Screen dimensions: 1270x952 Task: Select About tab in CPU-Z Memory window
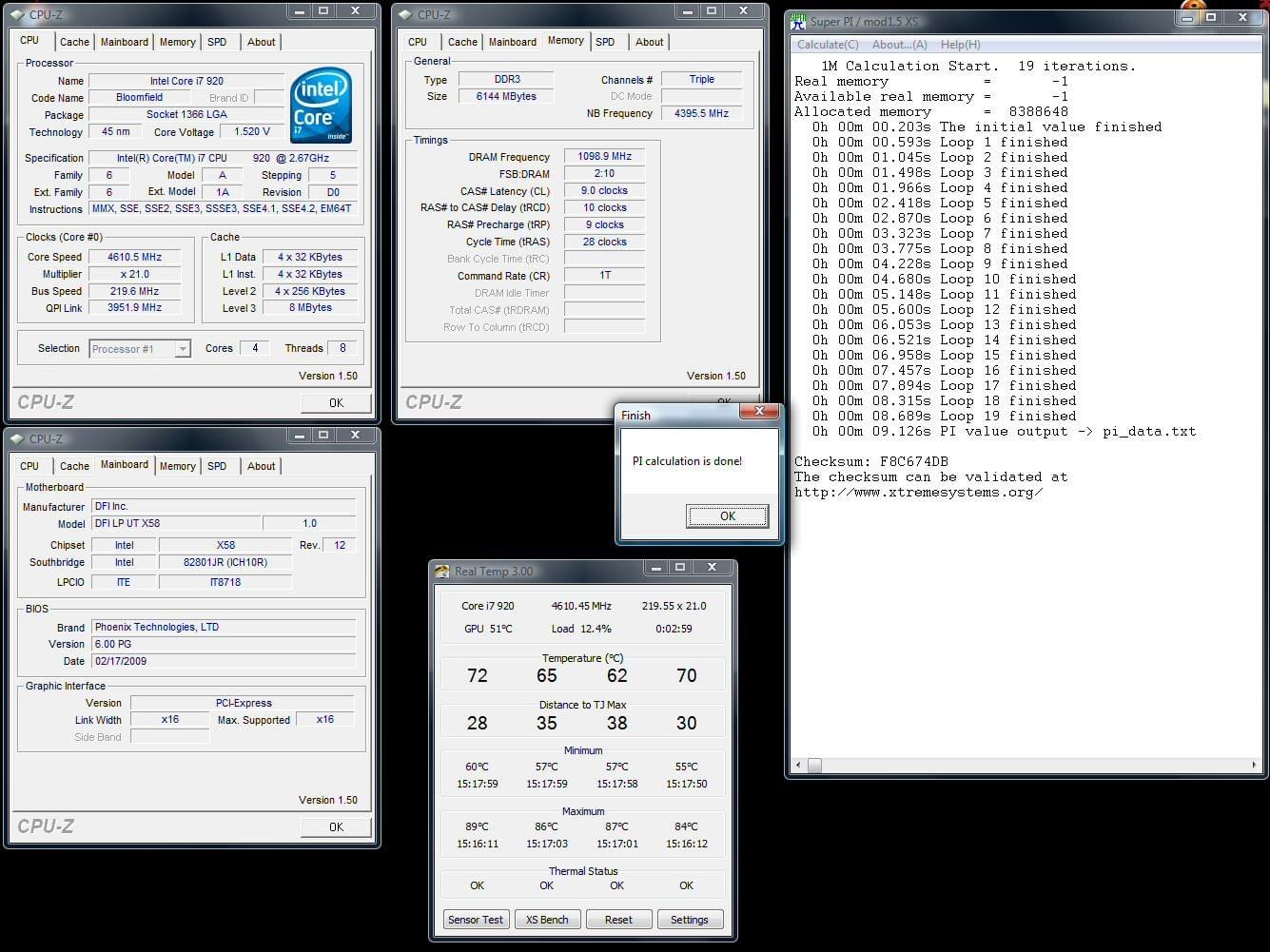coord(650,42)
